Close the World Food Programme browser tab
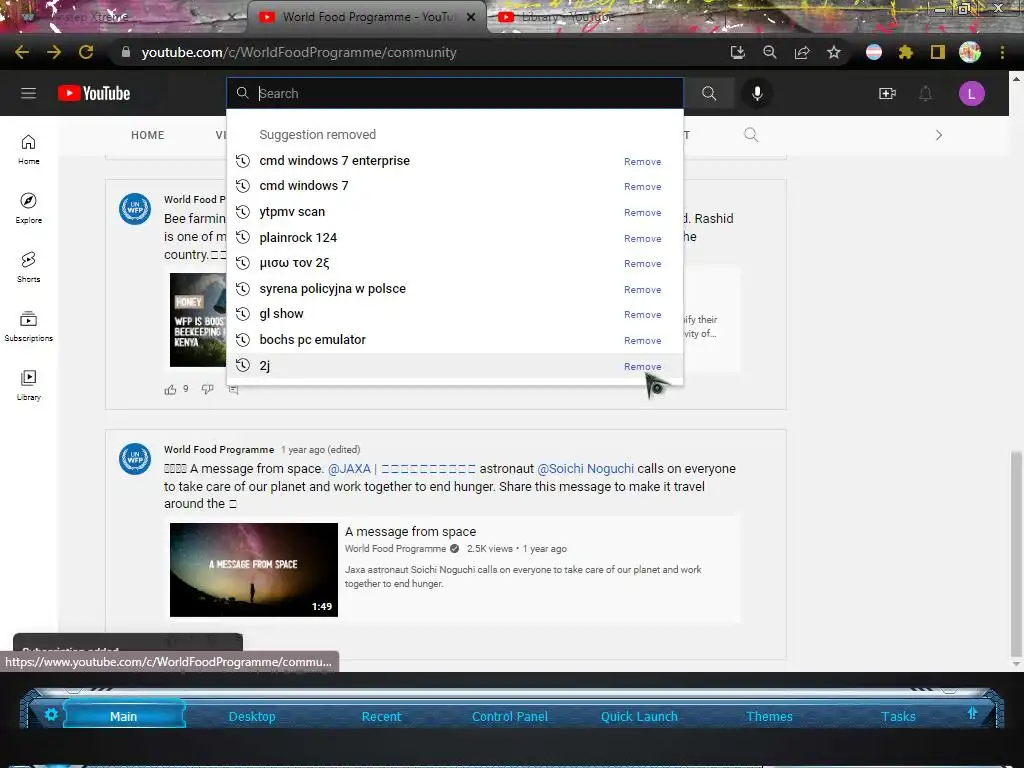The height and width of the screenshot is (768, 1024). (x=471, y=17)
